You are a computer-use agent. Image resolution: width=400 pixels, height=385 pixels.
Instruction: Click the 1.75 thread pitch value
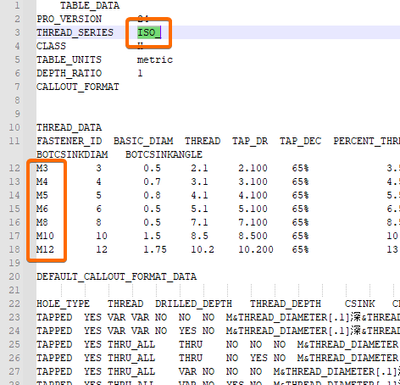[155, 249]
